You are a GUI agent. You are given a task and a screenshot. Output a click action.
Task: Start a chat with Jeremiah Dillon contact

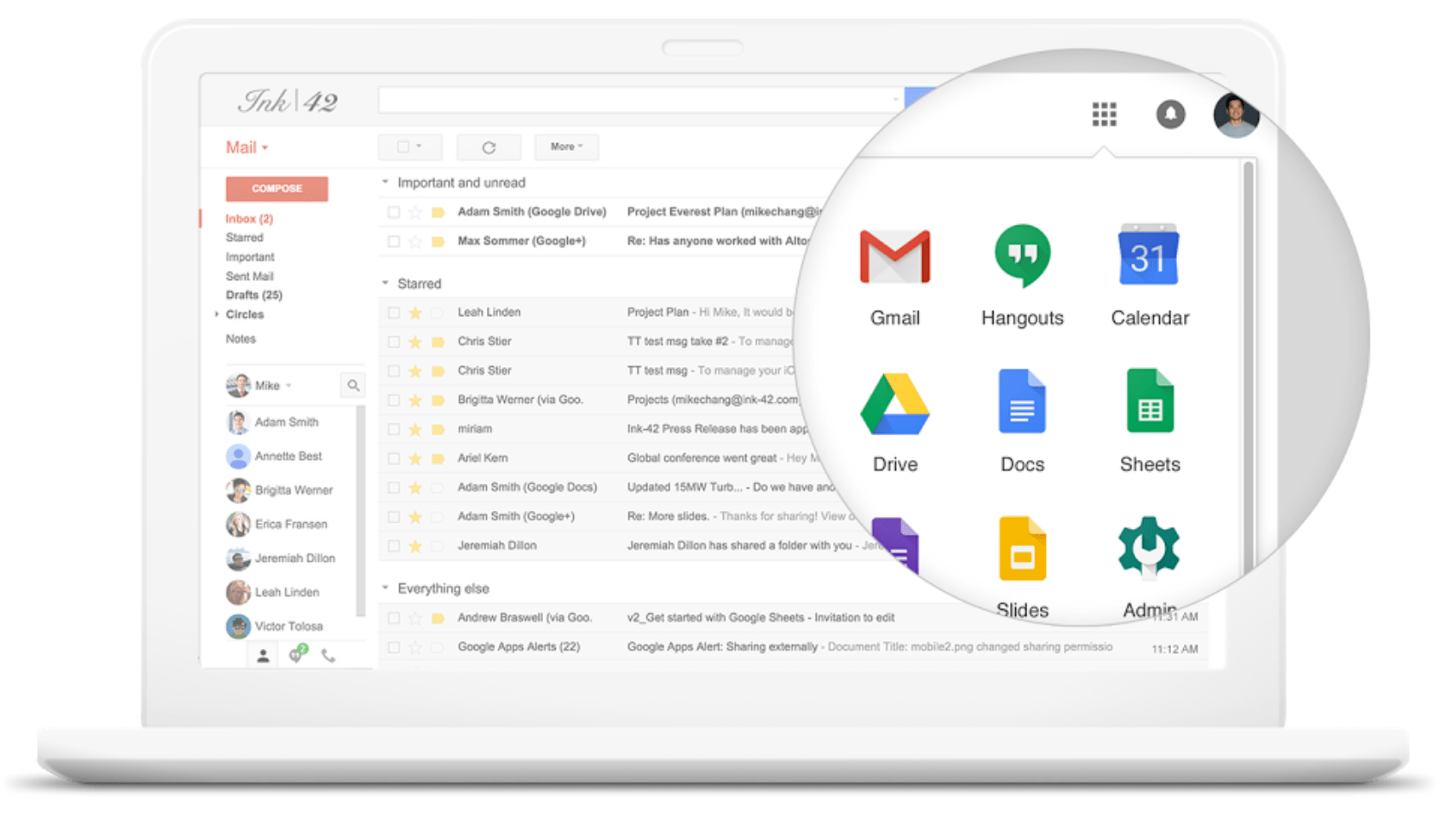coord(295,558)
